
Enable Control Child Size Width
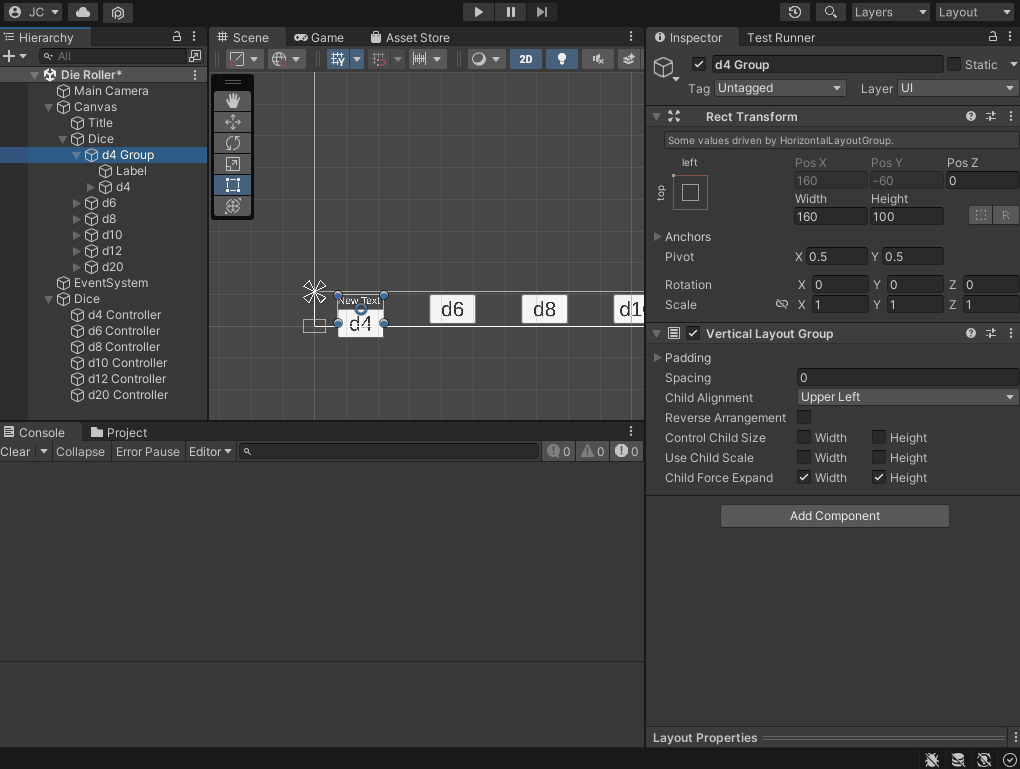(804, 437)
